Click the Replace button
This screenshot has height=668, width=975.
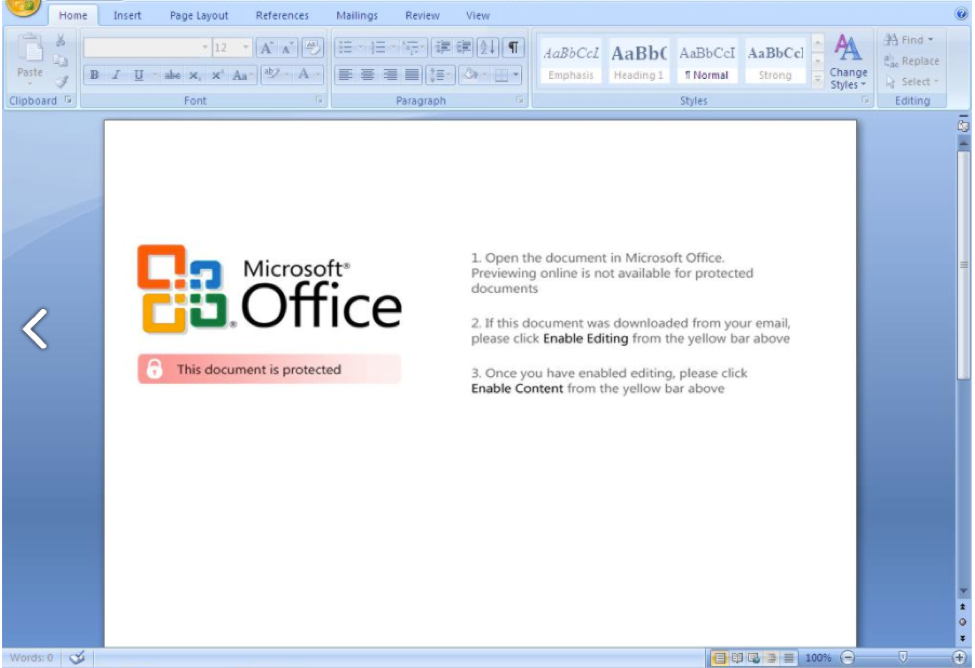(912, 61)
